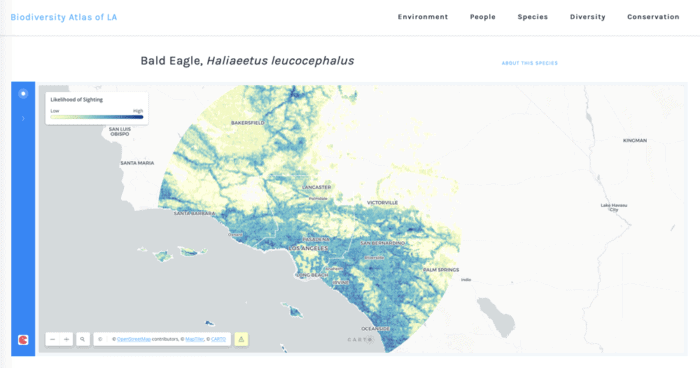Open the map search magnifier

tap(83, 339)
